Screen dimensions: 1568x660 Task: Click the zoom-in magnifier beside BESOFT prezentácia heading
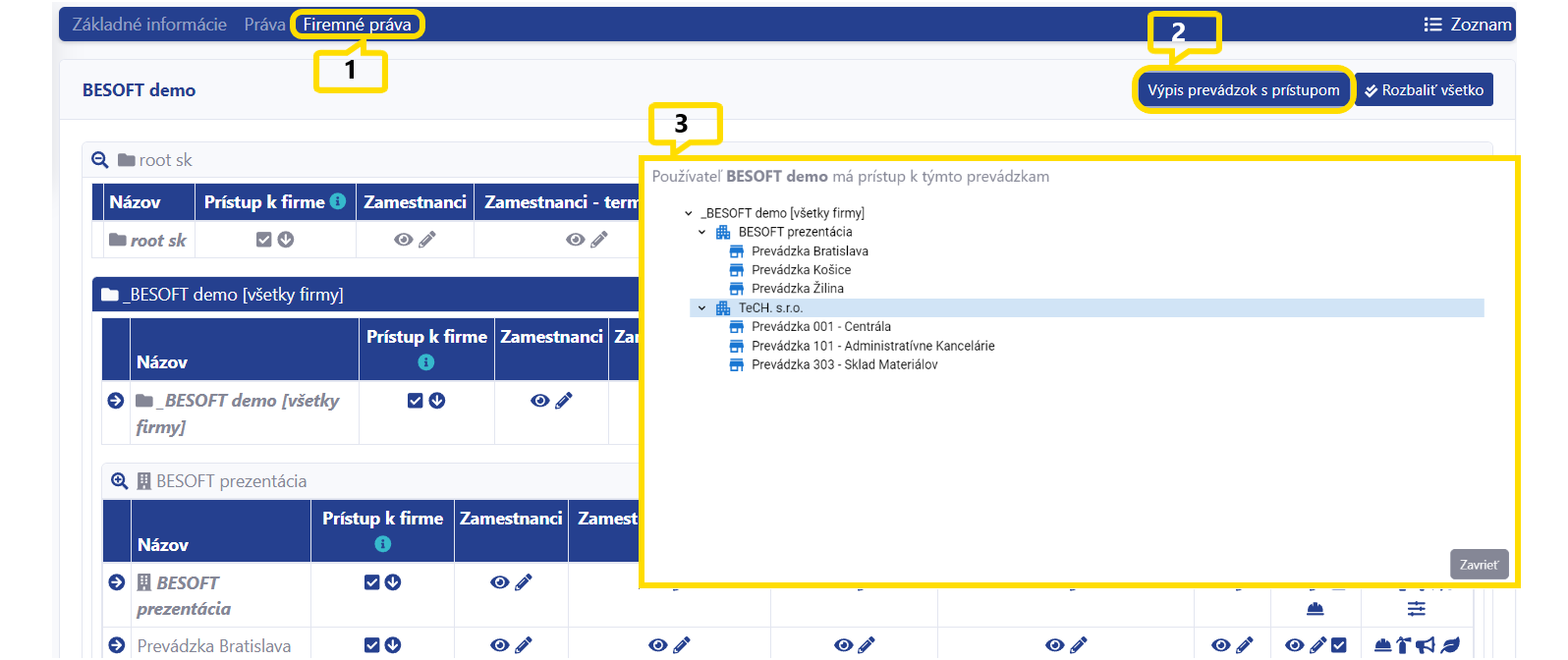(119, 480)
